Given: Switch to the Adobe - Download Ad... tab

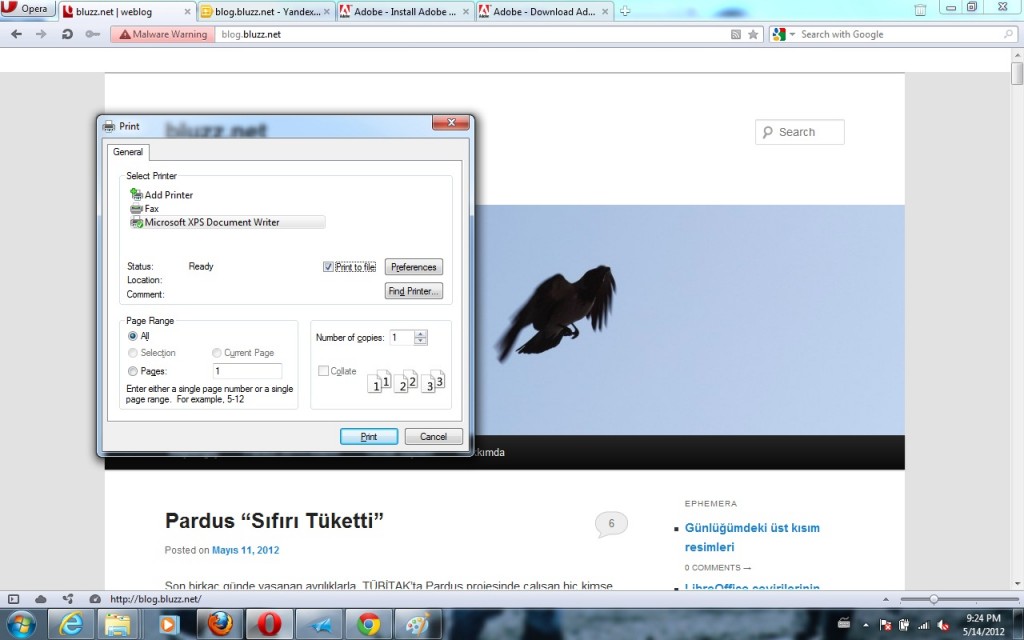Looking at the screenshot, I should tap(544, 11).
